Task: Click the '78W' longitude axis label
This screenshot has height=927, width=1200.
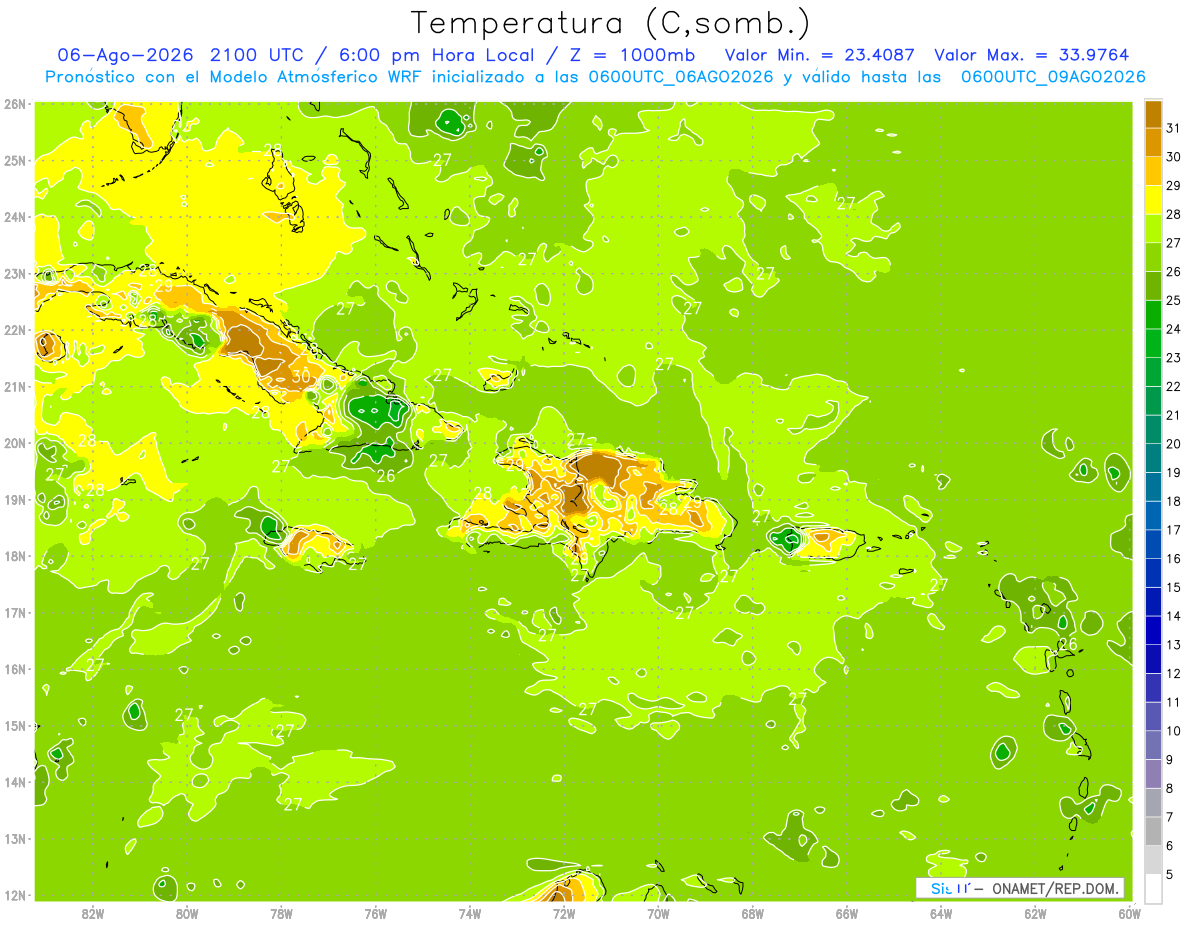Action: pyautogui.click(x=281, y=913)
